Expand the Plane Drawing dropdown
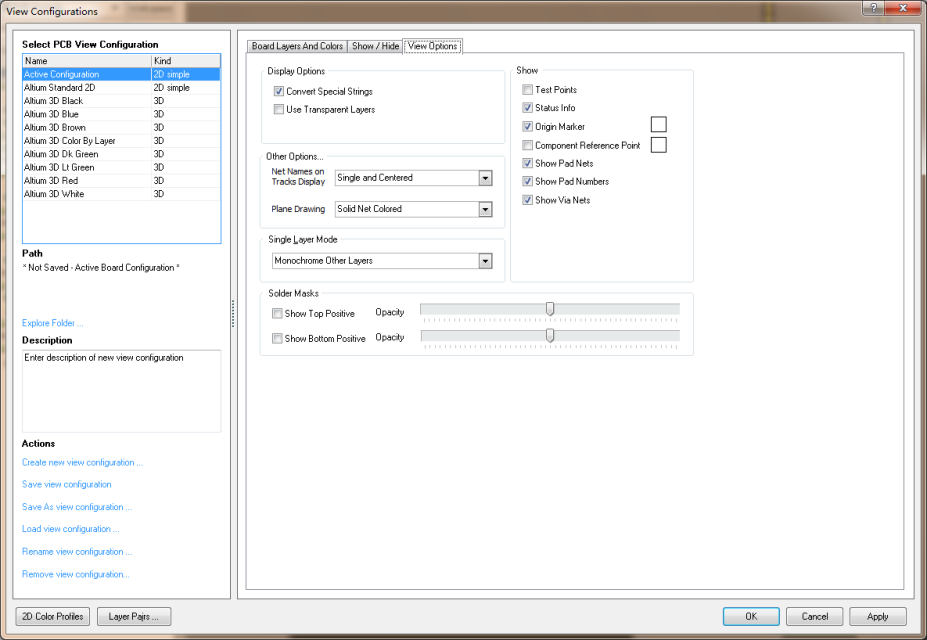The image size is (927, 640). (x=485, y=209)
